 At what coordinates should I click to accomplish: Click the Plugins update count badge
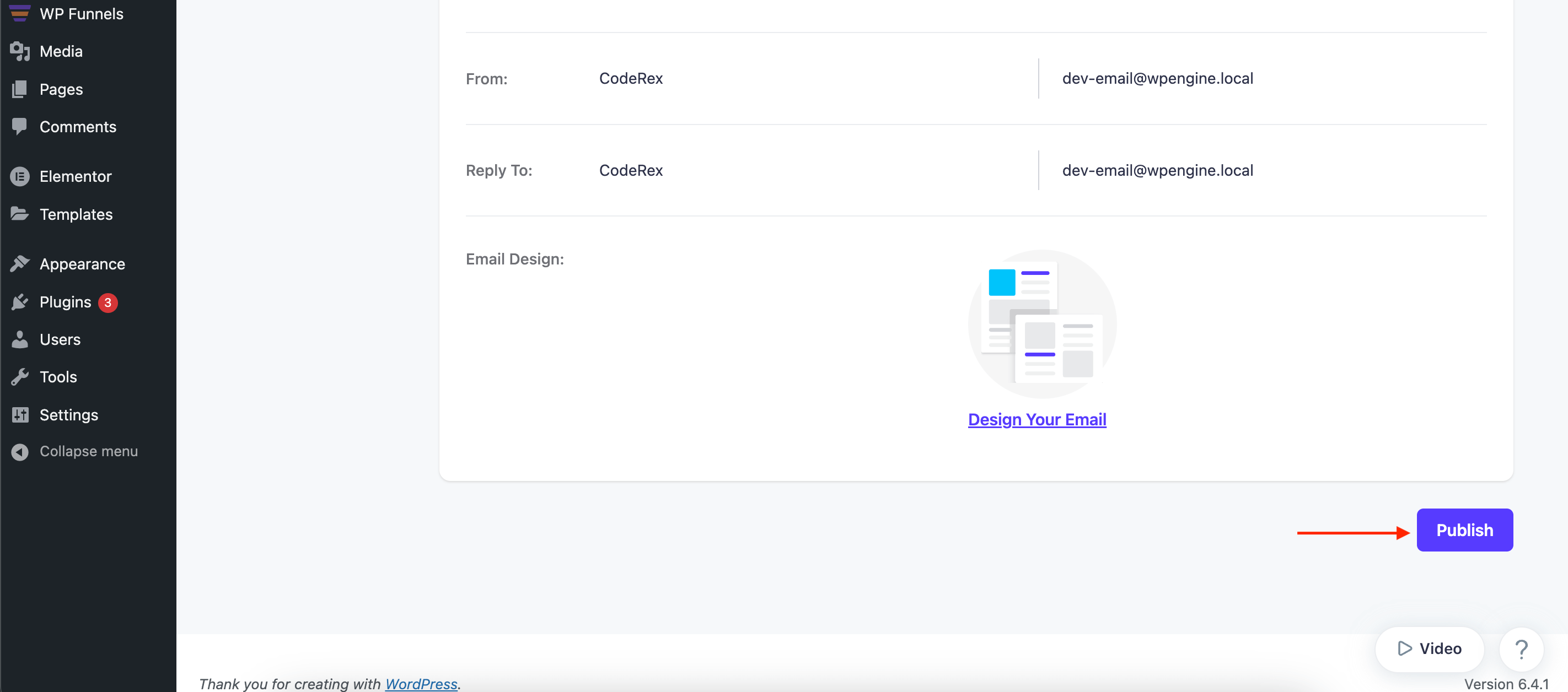(x=108, y=302)
